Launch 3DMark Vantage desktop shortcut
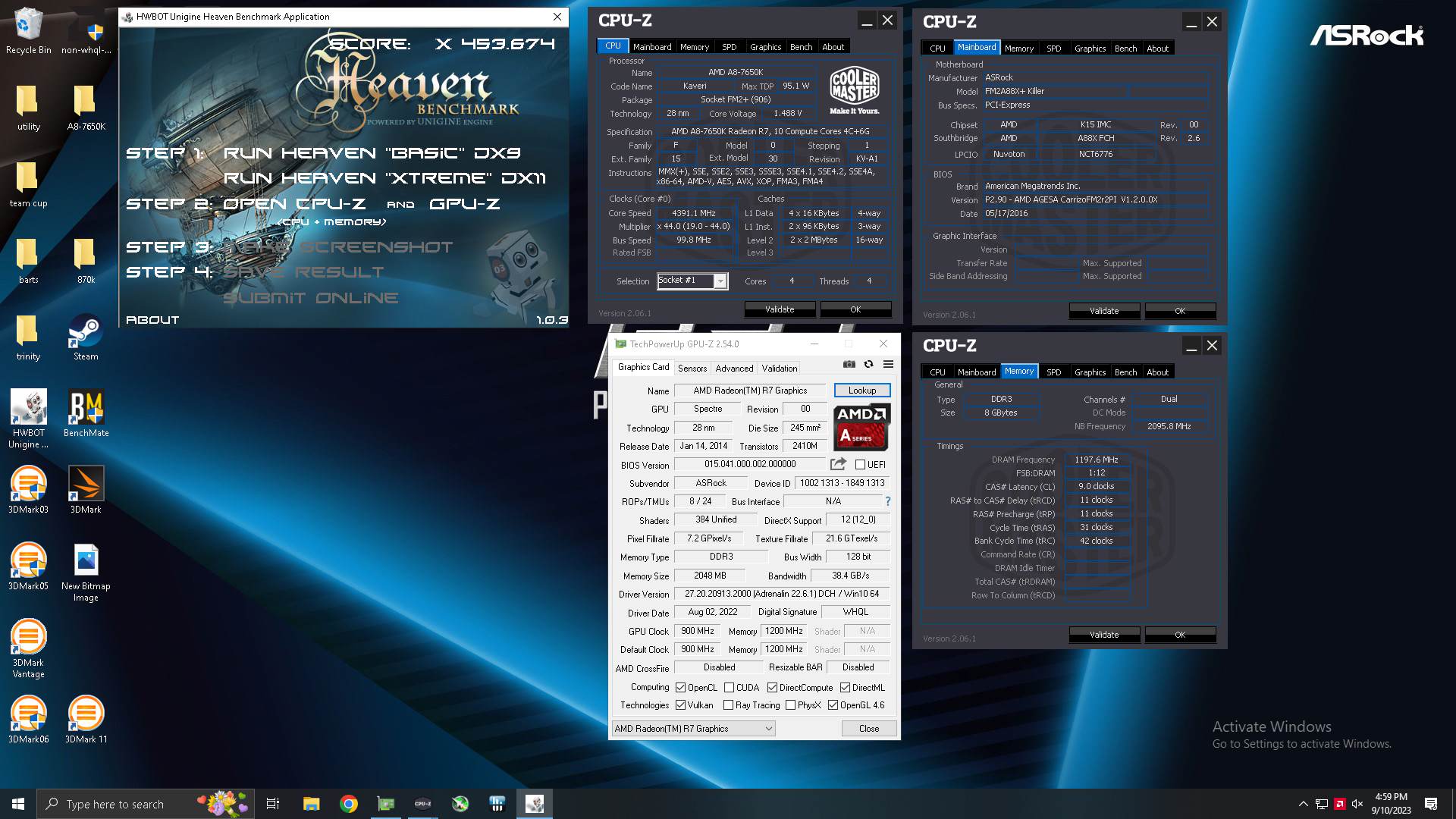The image size is (1456, 819). pyautogui.click(x=29, y=648)
